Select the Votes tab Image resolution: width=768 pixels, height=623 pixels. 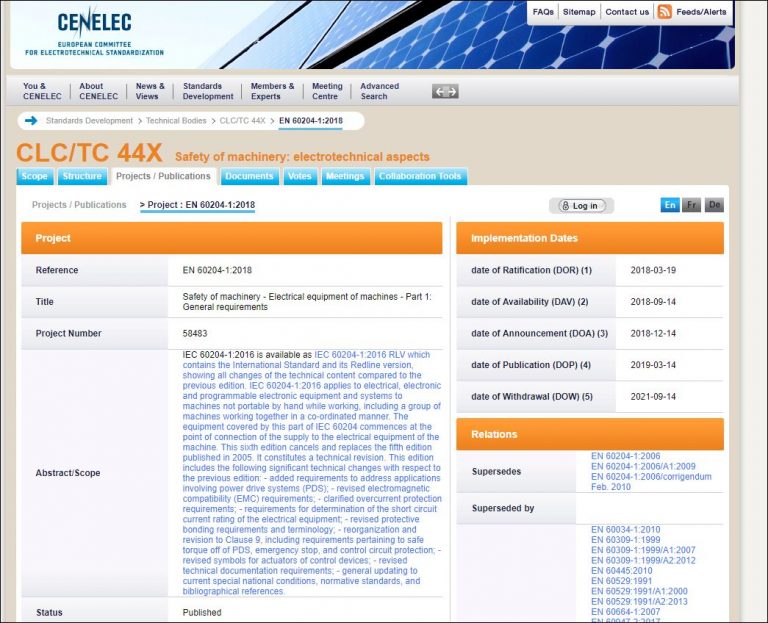(x=299, y=177)
